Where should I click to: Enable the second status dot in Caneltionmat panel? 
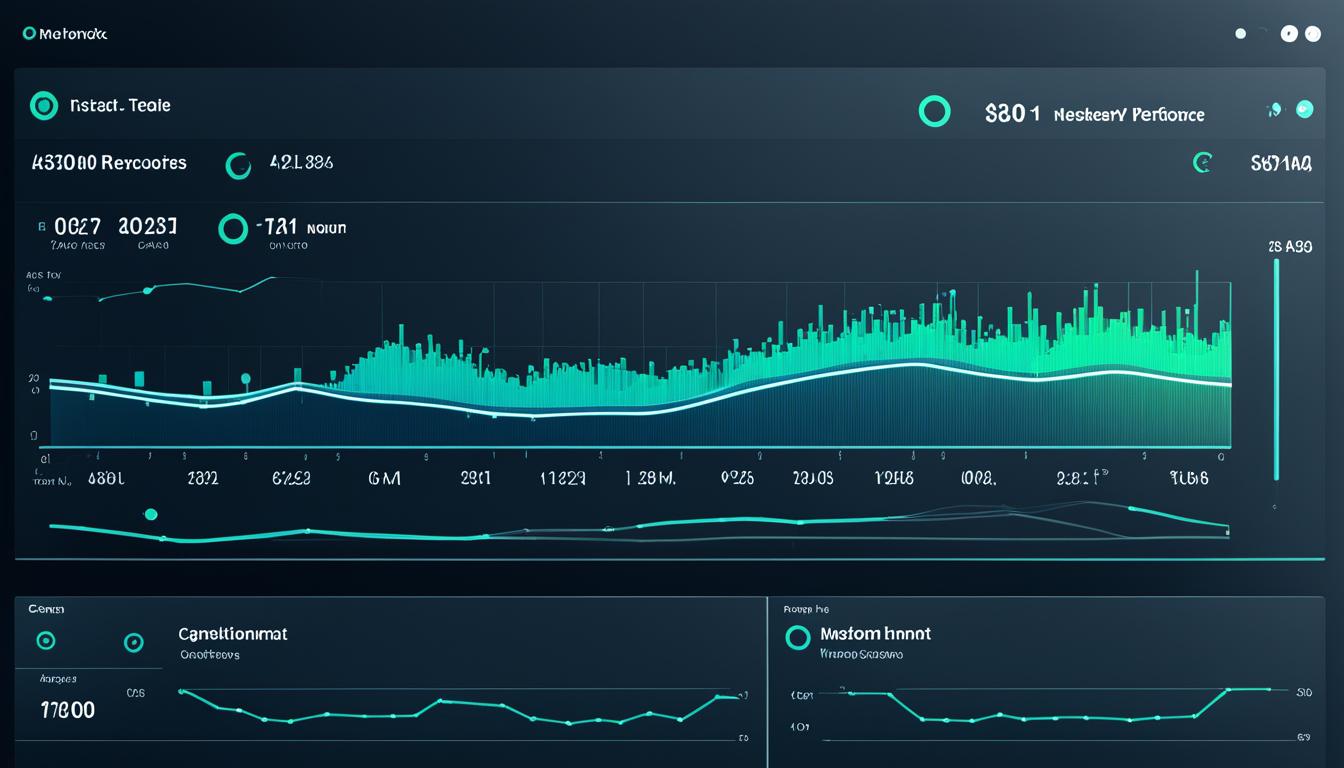point(135,643)
